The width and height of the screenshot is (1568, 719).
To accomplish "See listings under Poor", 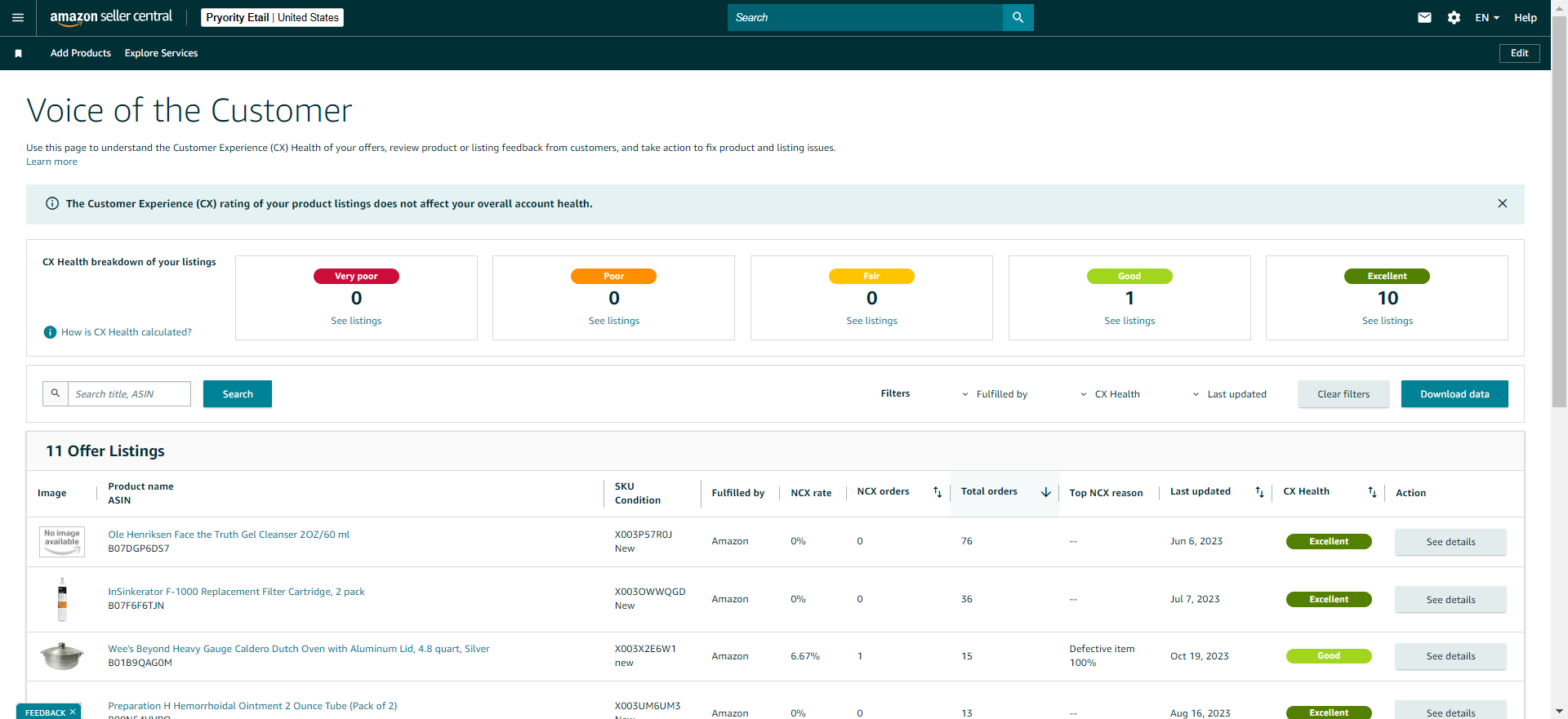I will point(614,321).
